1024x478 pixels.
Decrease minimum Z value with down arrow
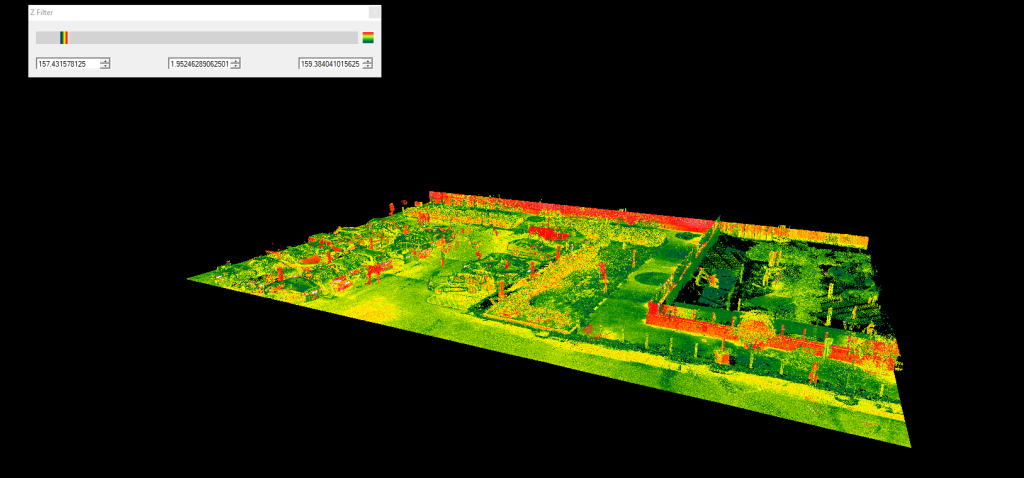[105, 67]
